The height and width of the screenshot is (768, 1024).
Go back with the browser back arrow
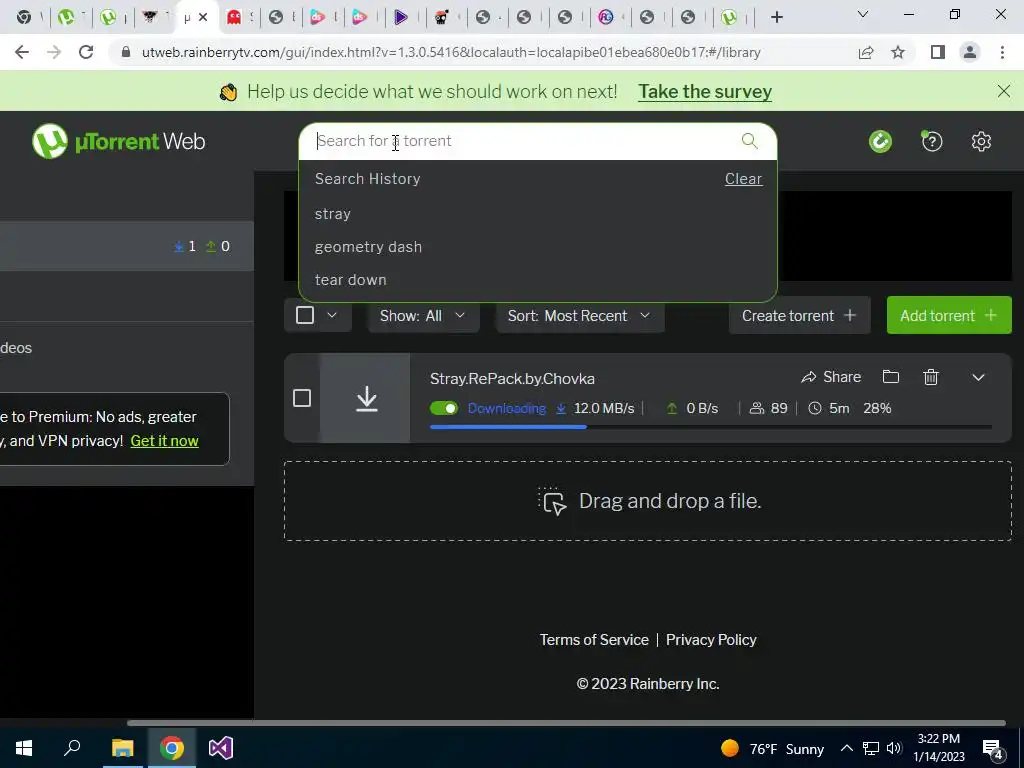pos(22,52)
